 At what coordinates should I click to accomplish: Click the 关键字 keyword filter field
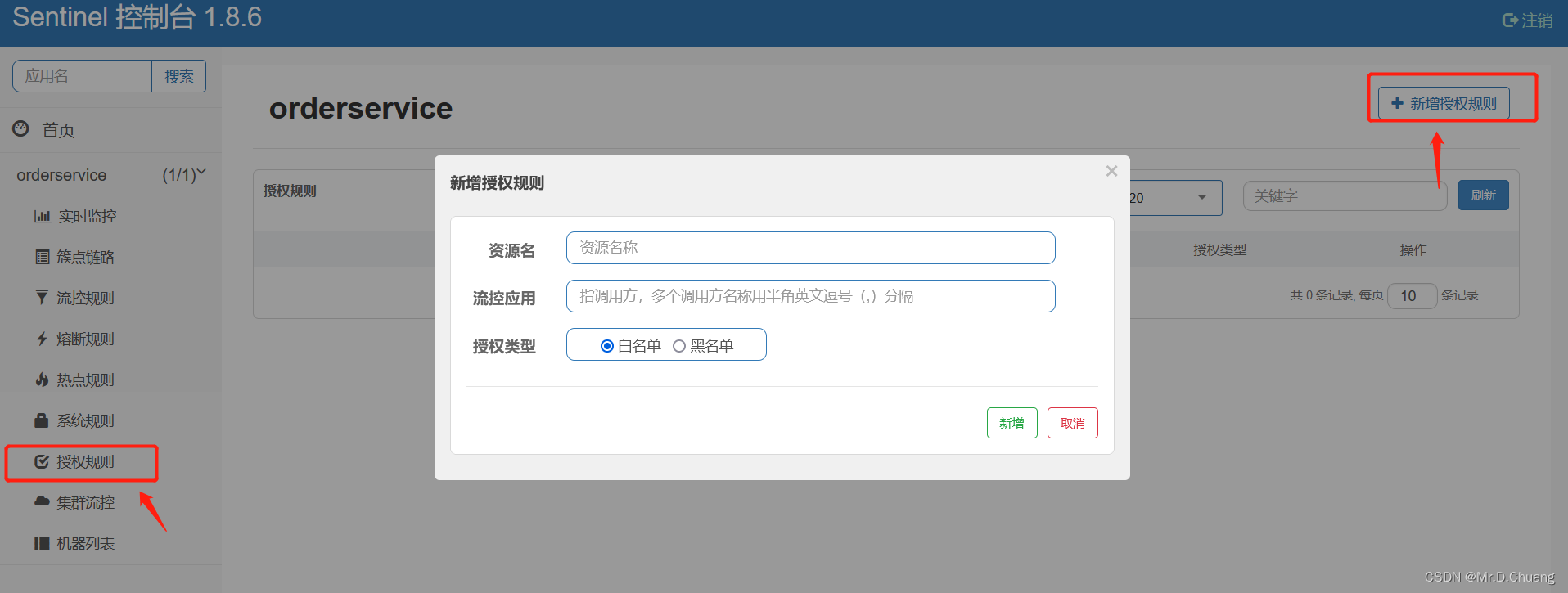point(1345,196)
